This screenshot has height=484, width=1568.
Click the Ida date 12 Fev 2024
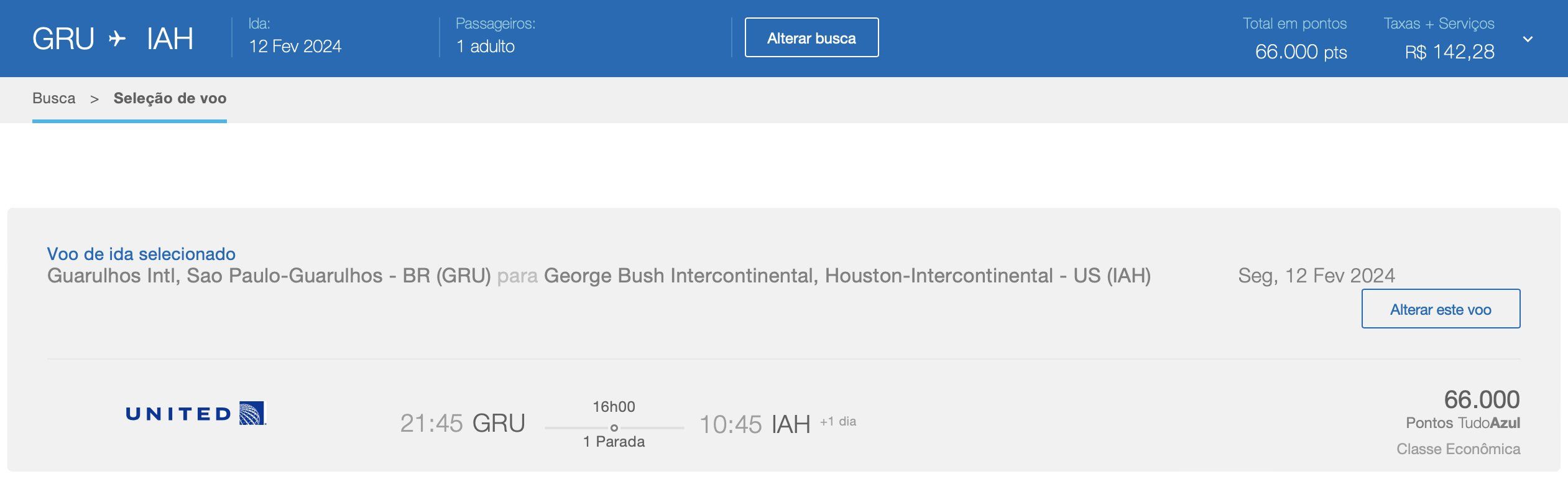(x=295, y=47)
